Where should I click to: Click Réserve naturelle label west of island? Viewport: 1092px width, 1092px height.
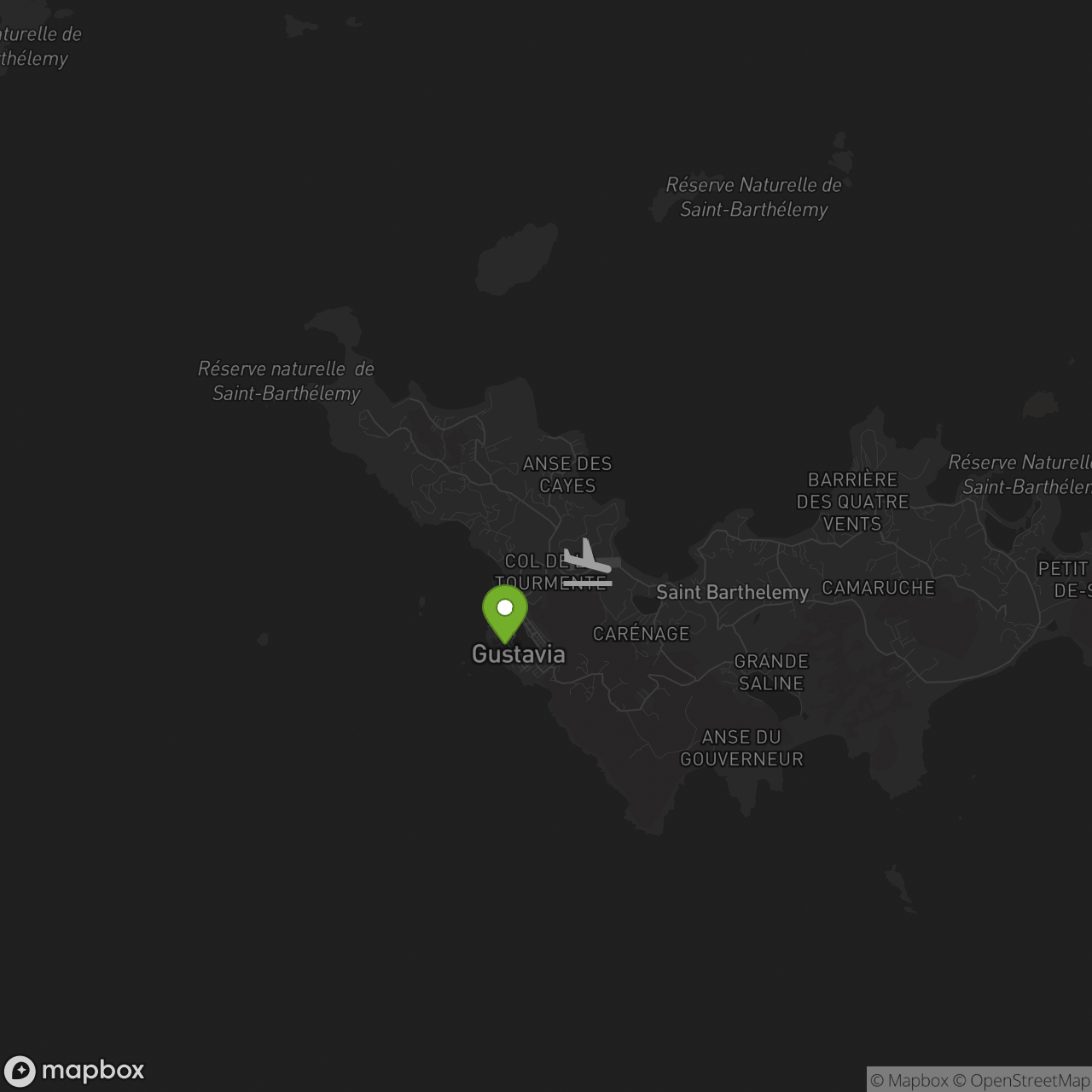click(x=287, y=380)
